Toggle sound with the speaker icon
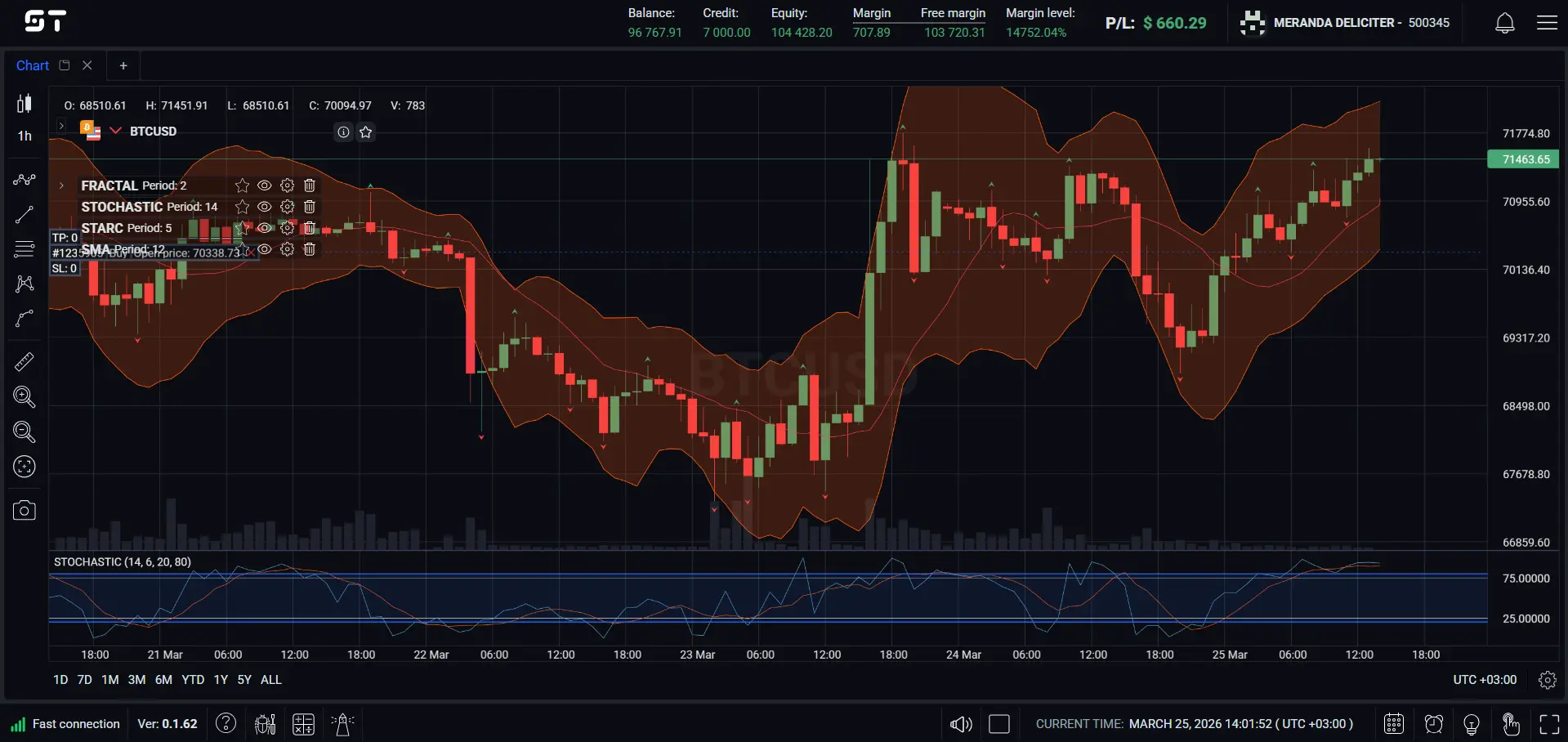The image size is (1568, 742). click(x=961, y=724)
